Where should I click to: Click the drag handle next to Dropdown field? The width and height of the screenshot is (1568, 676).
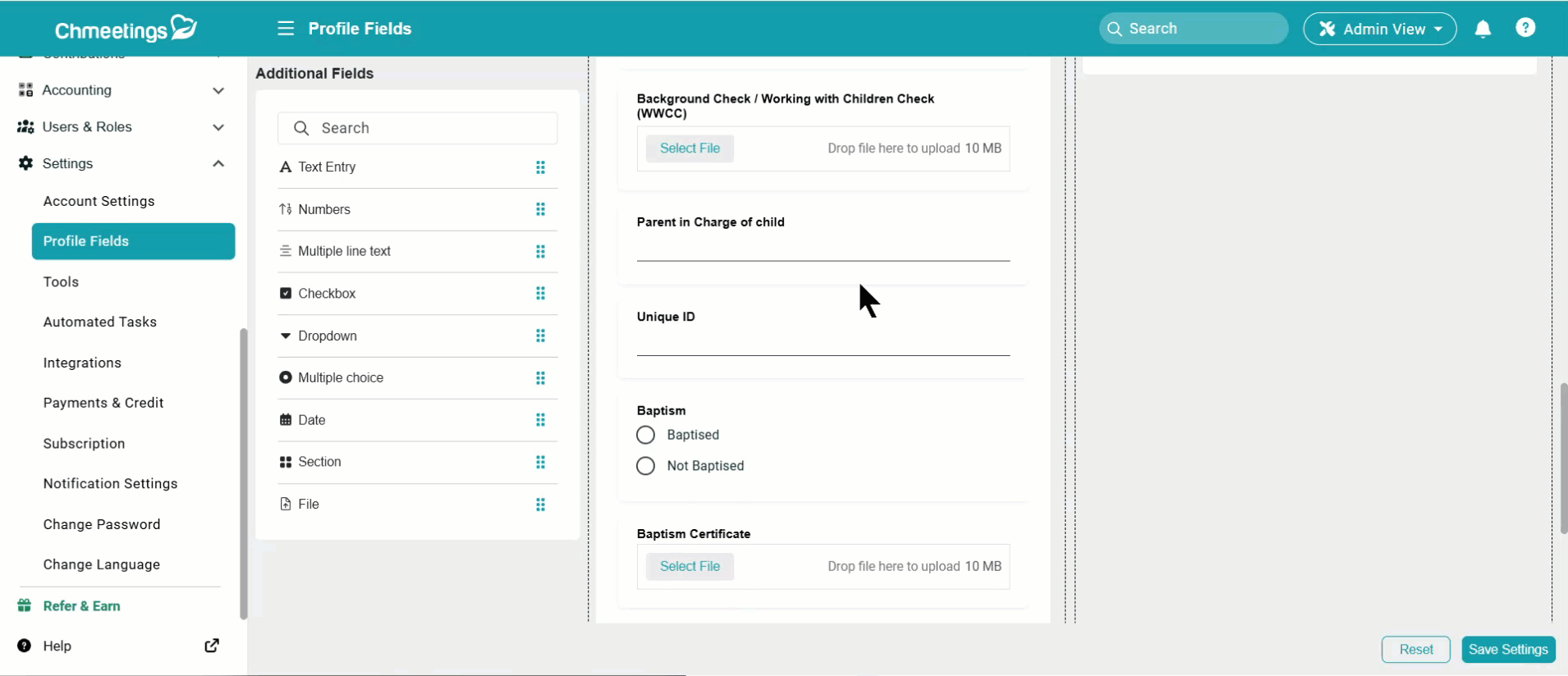click(x=540, y=336)
